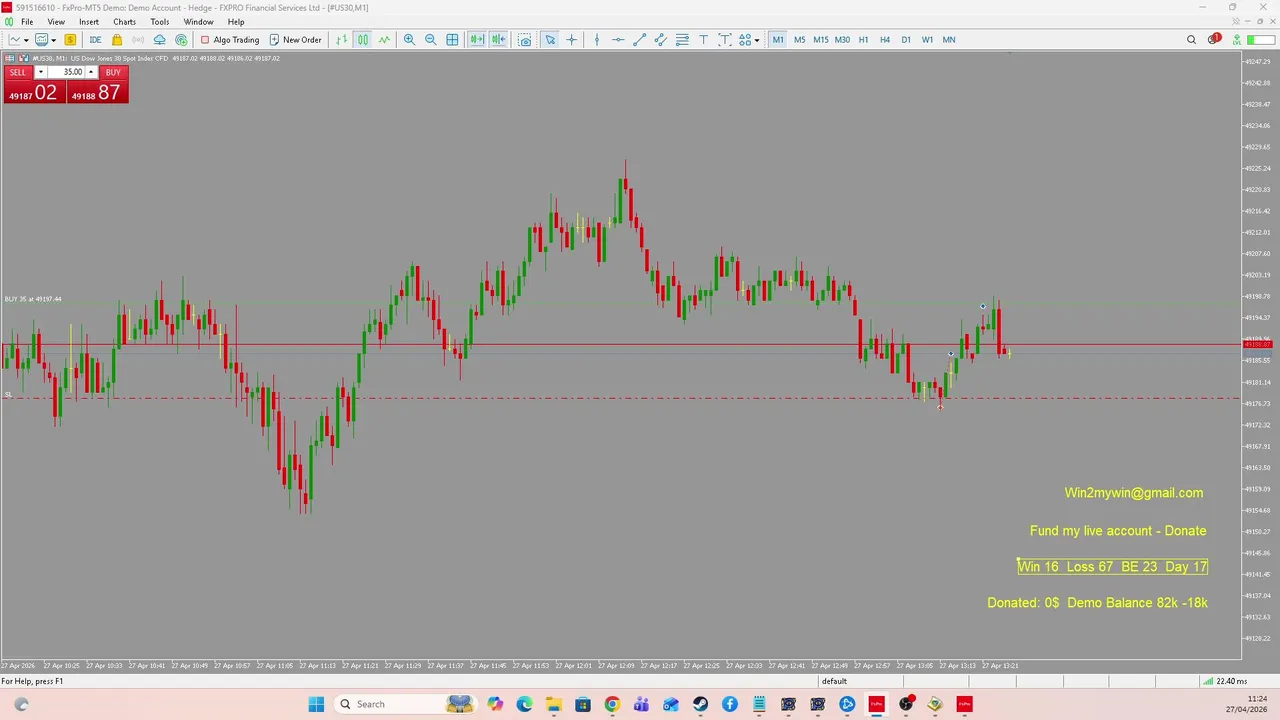Increase lot volume with up arrow
This screenshot has width=1280, height=720.
91,72
